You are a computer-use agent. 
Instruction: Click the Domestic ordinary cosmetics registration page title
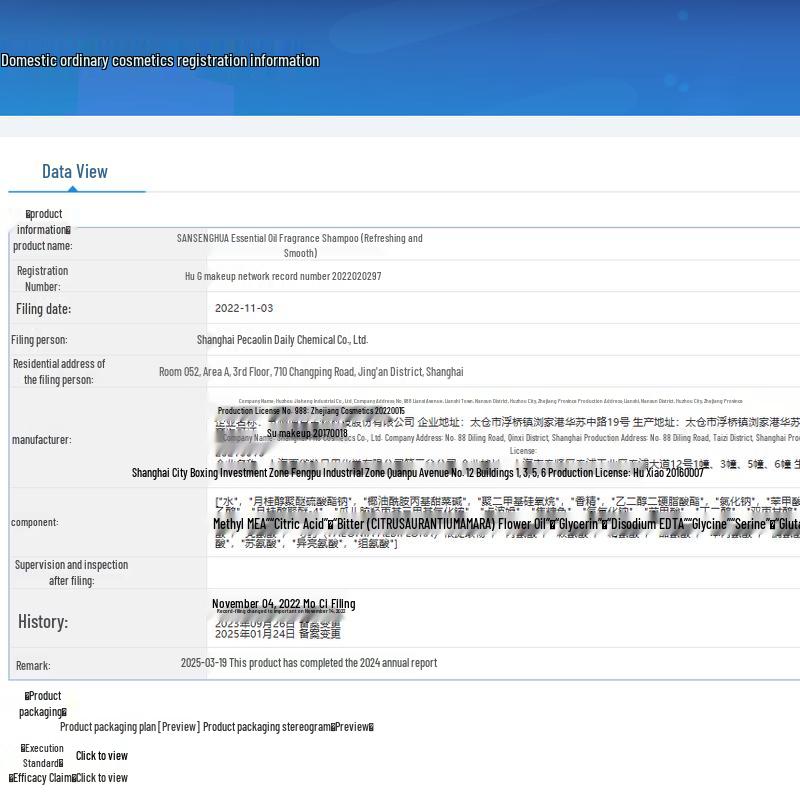160,61
